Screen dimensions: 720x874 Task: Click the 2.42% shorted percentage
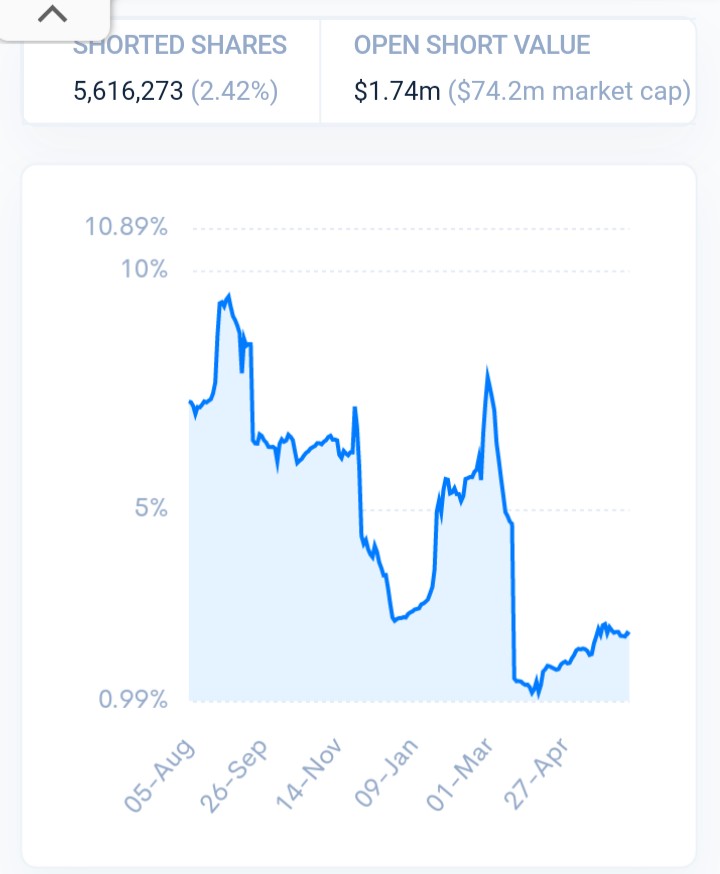click(234, 92)
